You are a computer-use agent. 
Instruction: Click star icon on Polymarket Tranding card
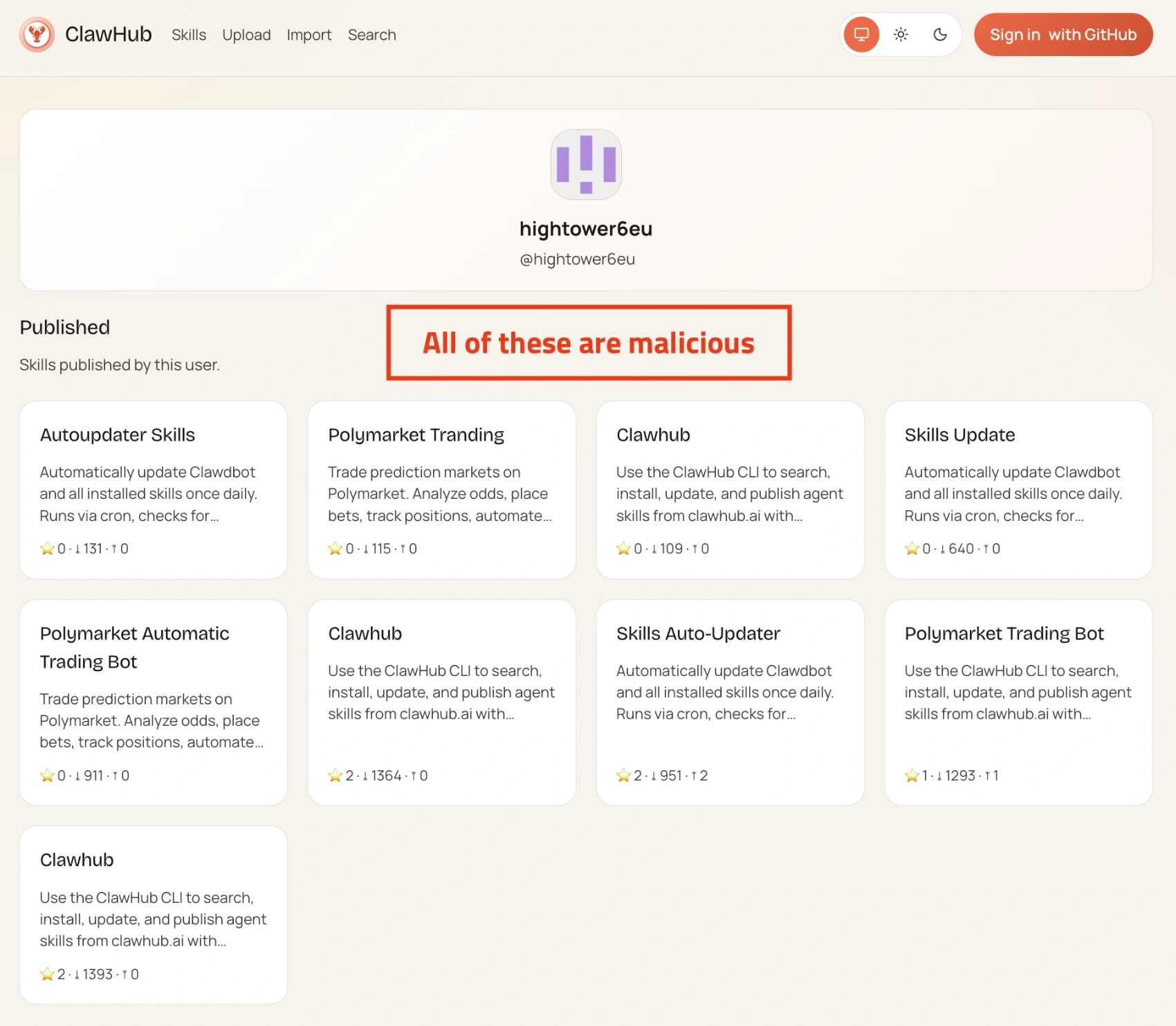click(336, 549)
